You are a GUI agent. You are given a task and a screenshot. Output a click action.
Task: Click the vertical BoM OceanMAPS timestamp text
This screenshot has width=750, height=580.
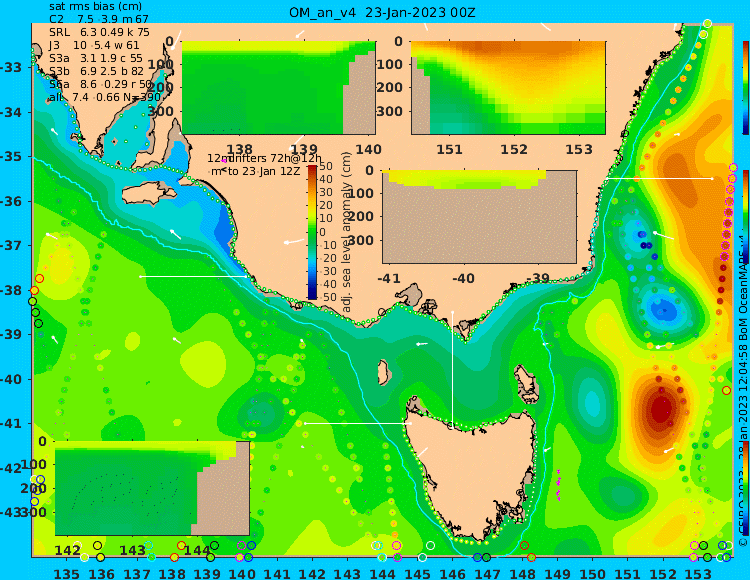click(x=743, y=392)
